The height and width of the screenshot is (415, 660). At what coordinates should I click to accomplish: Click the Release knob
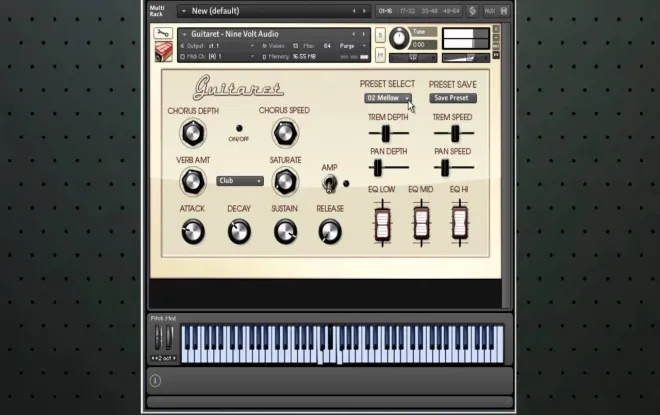[330, 232]
